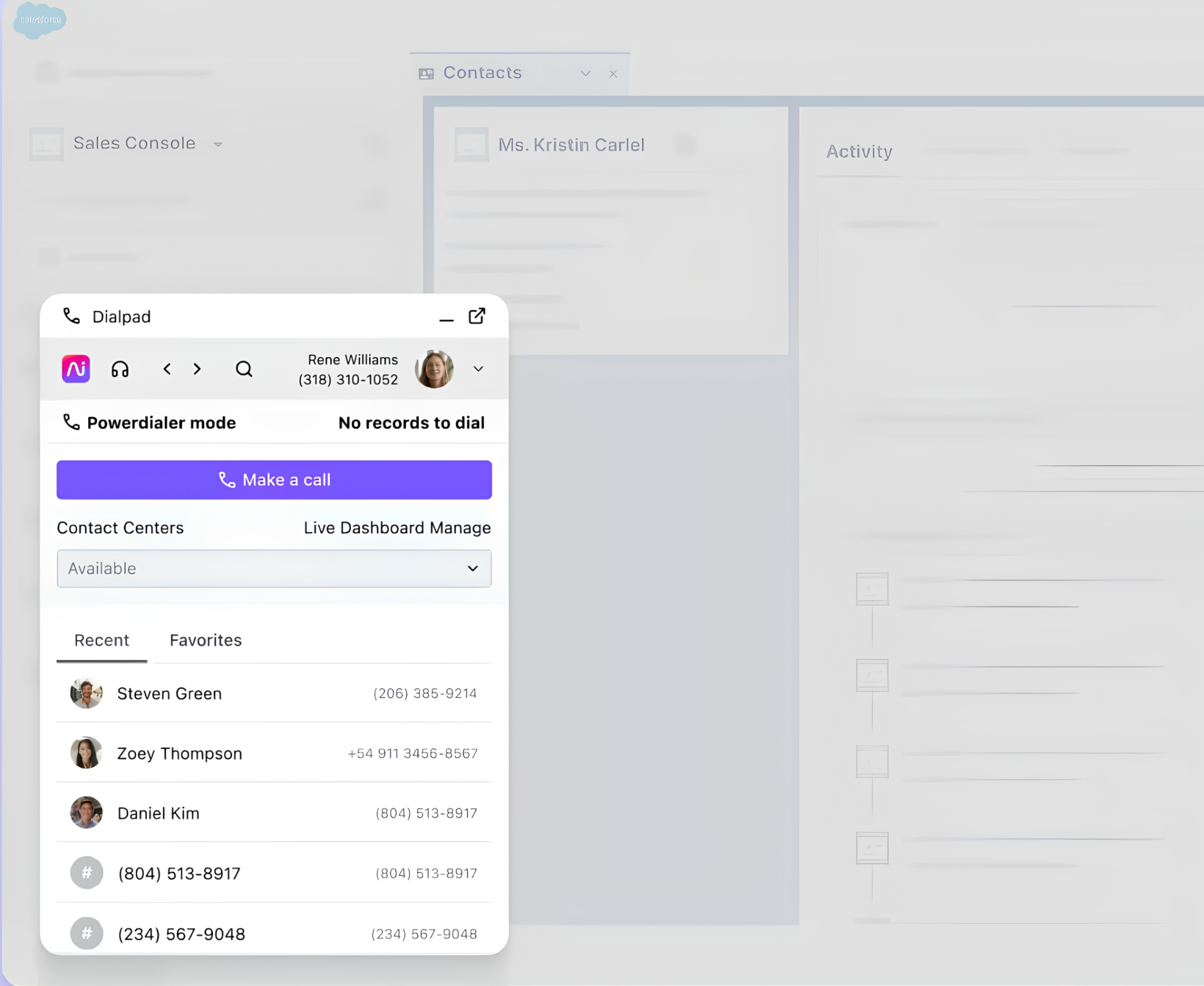The width and height of the screenshot is (1204, 986).
Task: Click the phone icon next to Dialpad title
Action: tap(71, 316)
